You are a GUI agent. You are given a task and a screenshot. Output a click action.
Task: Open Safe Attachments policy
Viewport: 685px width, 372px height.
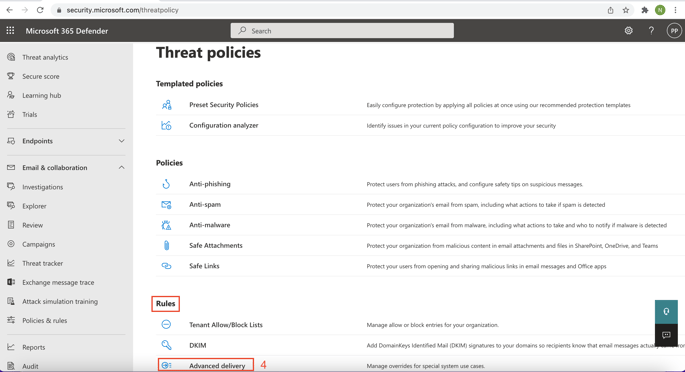[x=216, y=245]
